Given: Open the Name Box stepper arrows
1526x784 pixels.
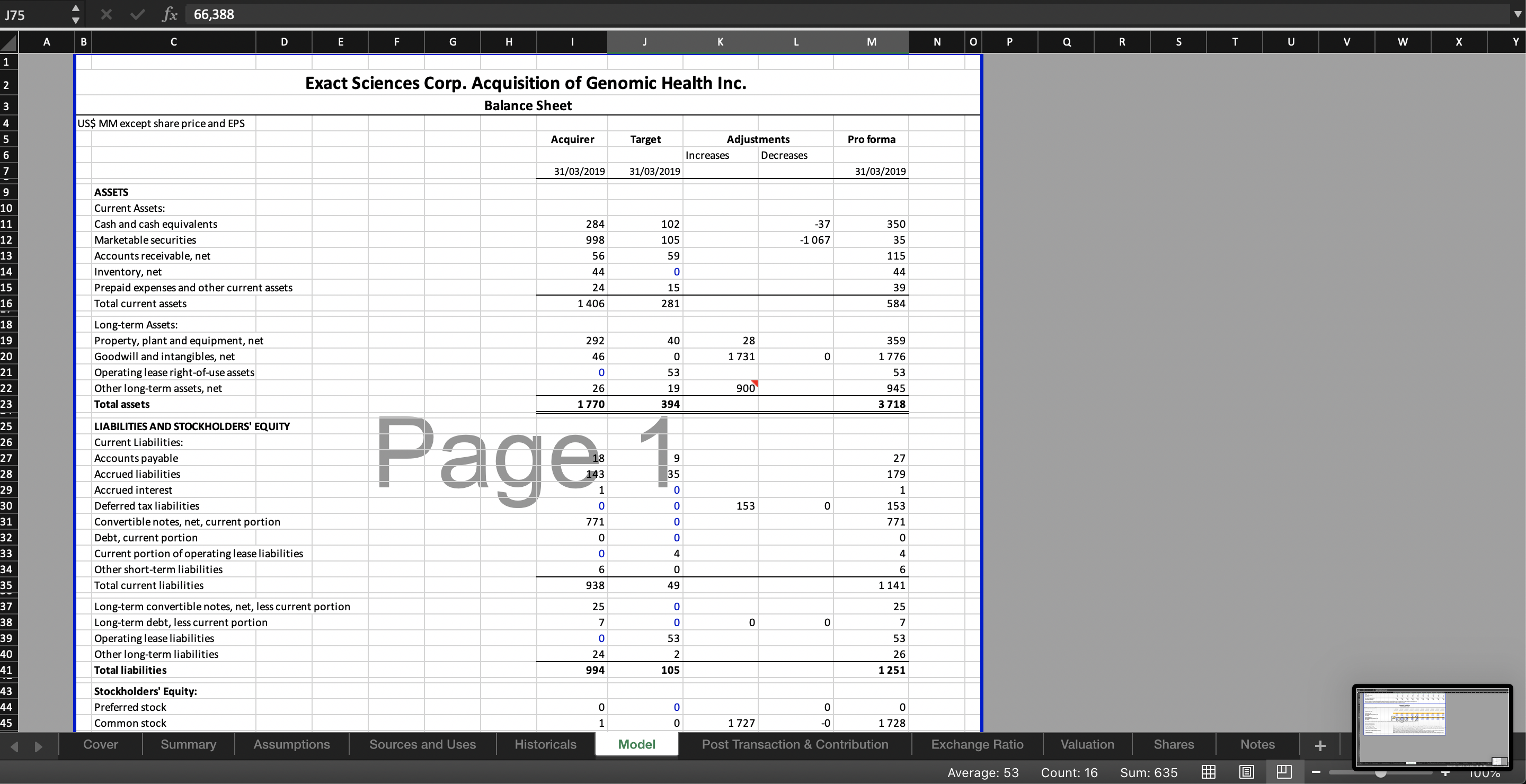Looking at the screenshot, I should click(x=75, y=14).
